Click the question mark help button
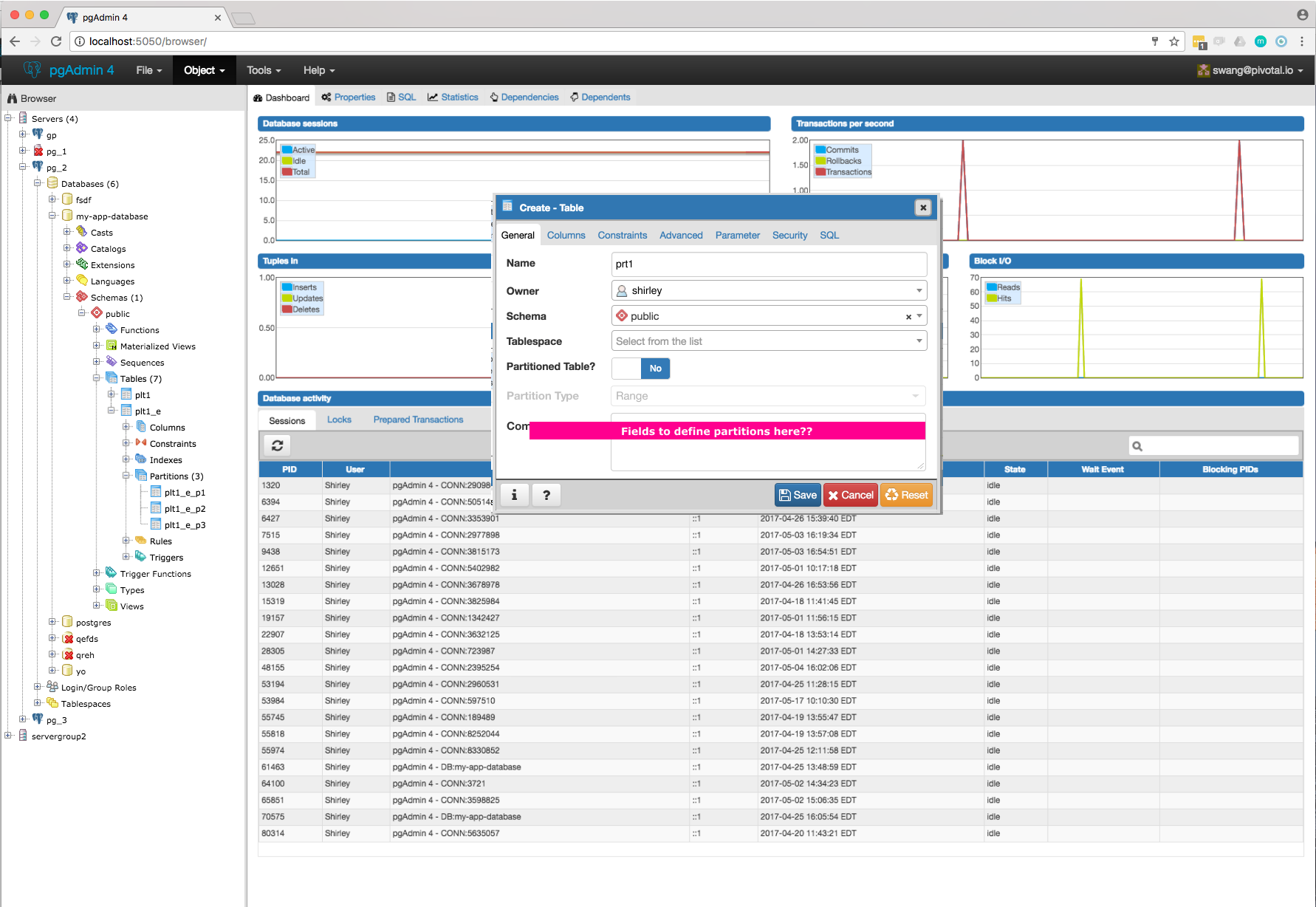The width and height of the screenshot is (1316, 907). (546, 495)
